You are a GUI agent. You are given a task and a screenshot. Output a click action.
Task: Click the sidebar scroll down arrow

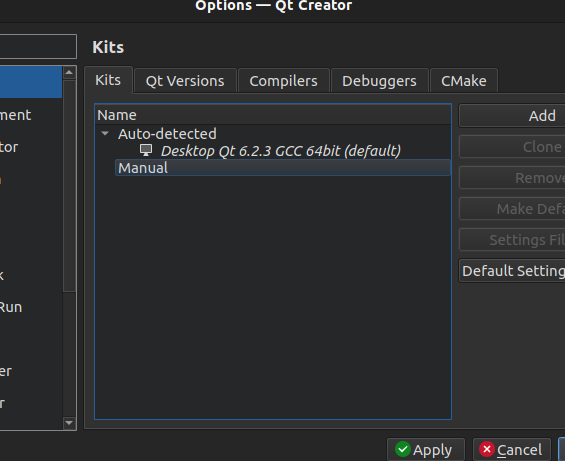(69, 422)
